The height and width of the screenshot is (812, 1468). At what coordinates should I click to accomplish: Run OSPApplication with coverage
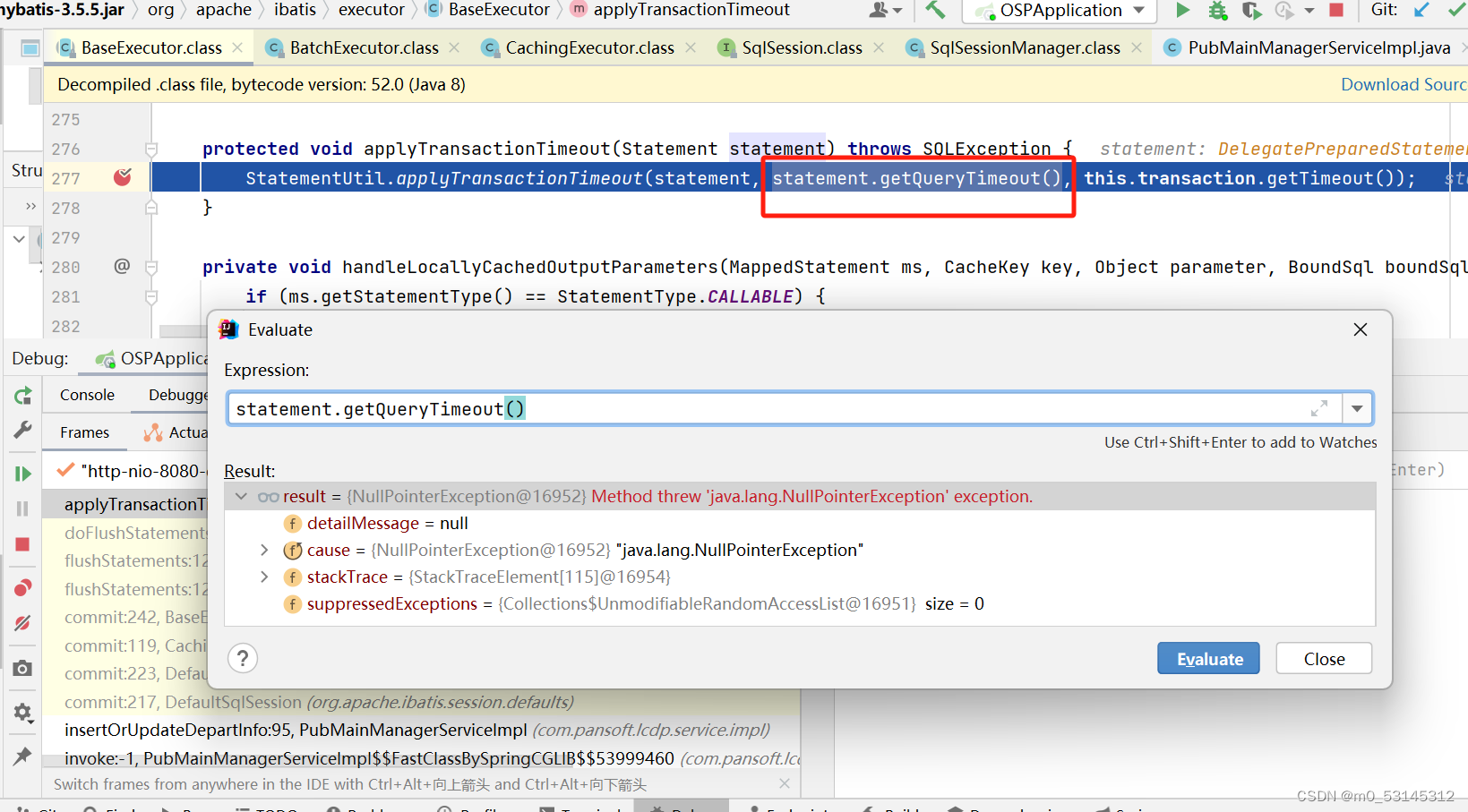pos(1251,11)
